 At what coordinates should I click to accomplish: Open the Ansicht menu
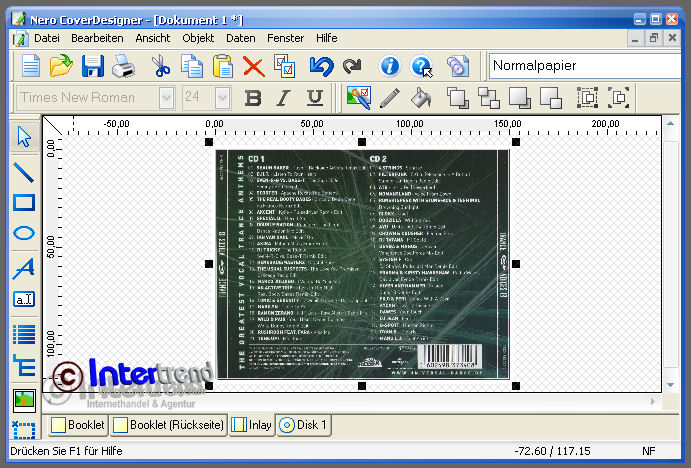coord(152,38)
